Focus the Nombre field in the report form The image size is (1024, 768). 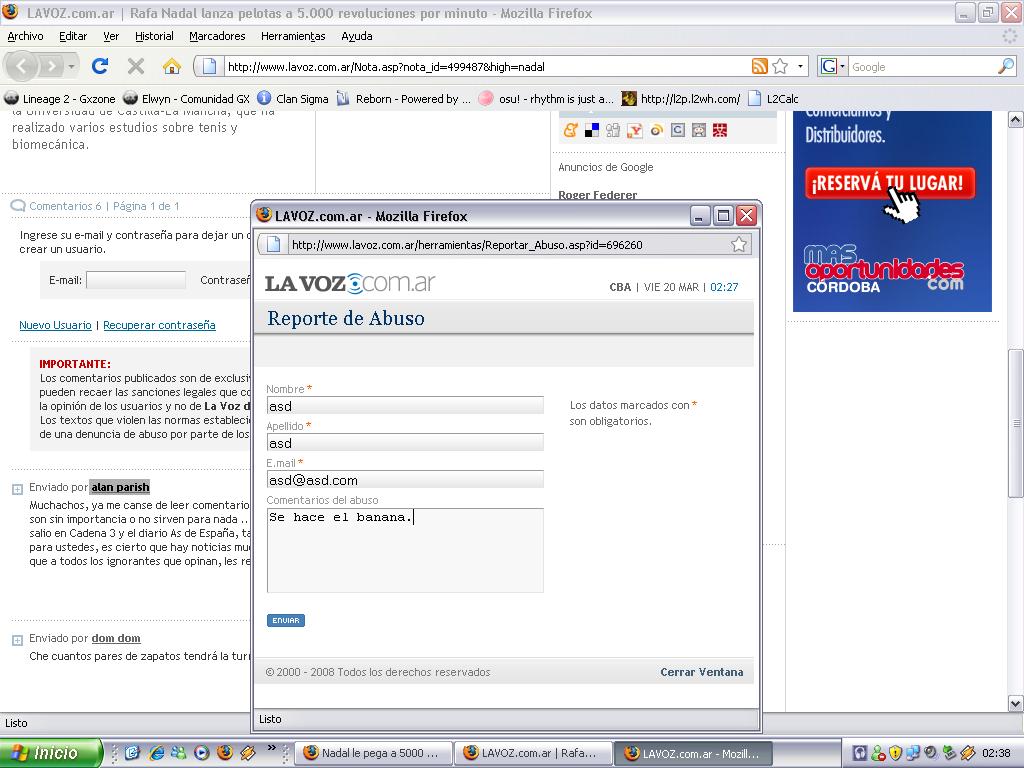tap(405, 406)
